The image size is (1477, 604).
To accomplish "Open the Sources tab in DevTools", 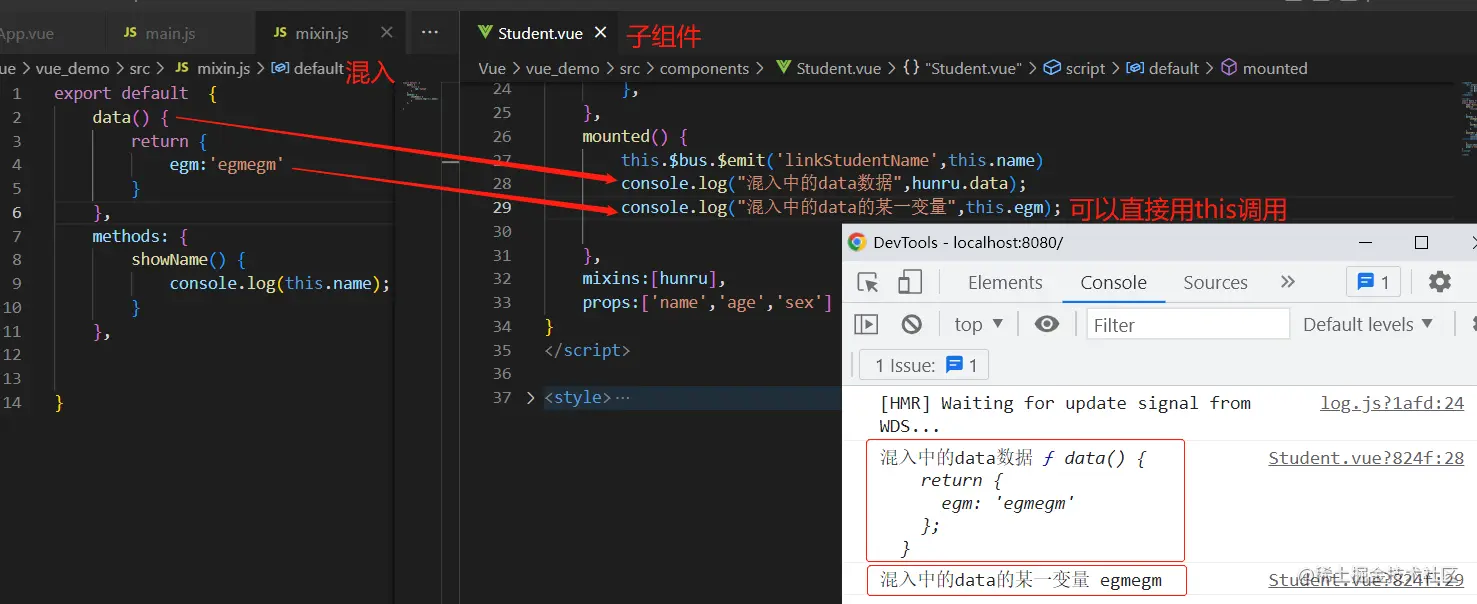I will pos(1215,282).
